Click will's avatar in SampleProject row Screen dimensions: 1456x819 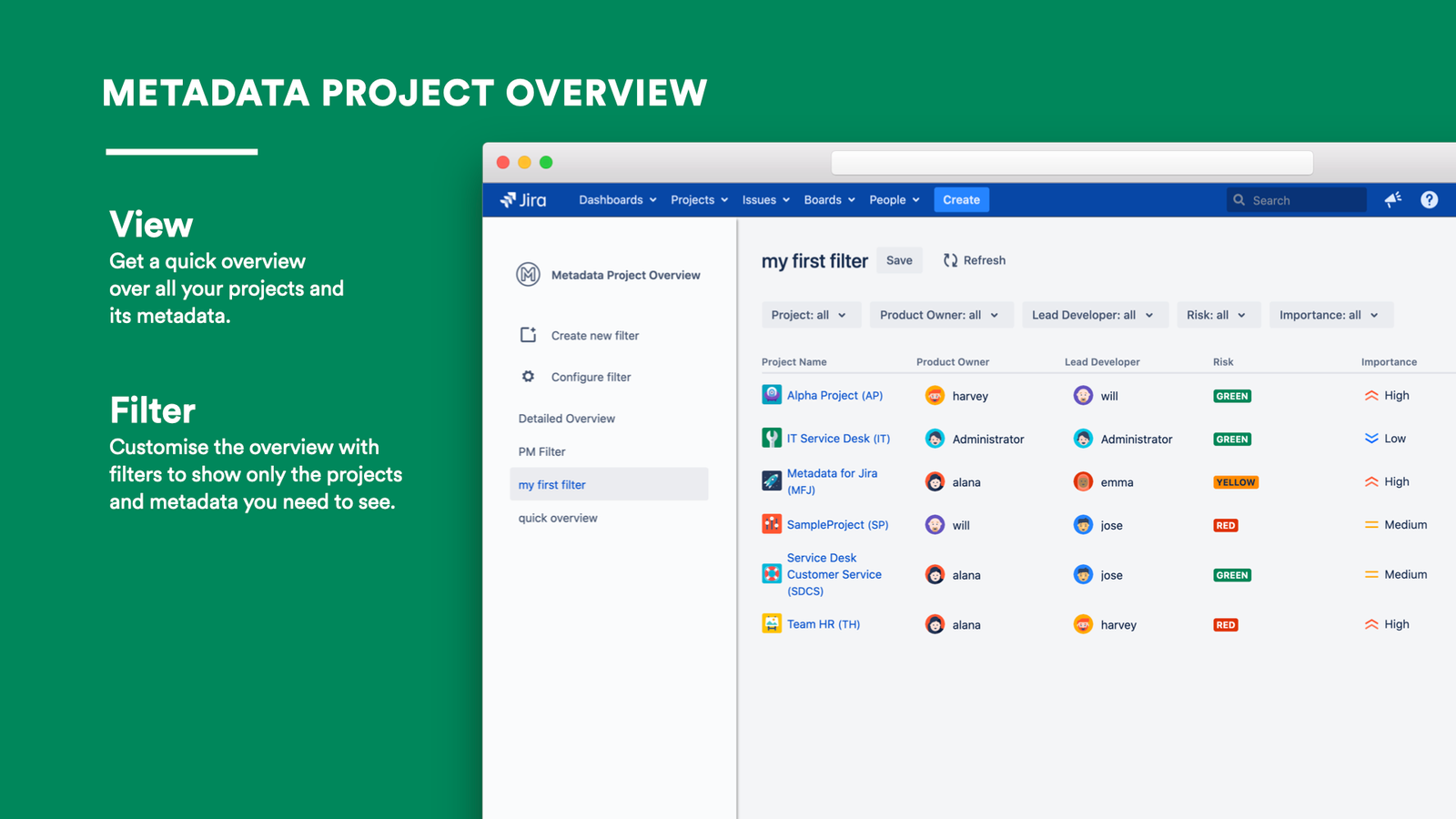935,525
